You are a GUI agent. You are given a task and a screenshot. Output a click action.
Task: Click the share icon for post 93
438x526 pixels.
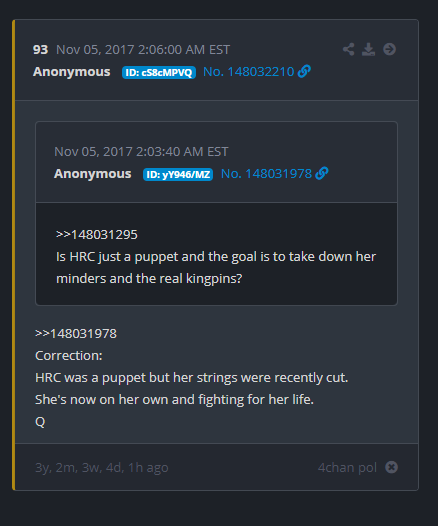click(348, 49)
